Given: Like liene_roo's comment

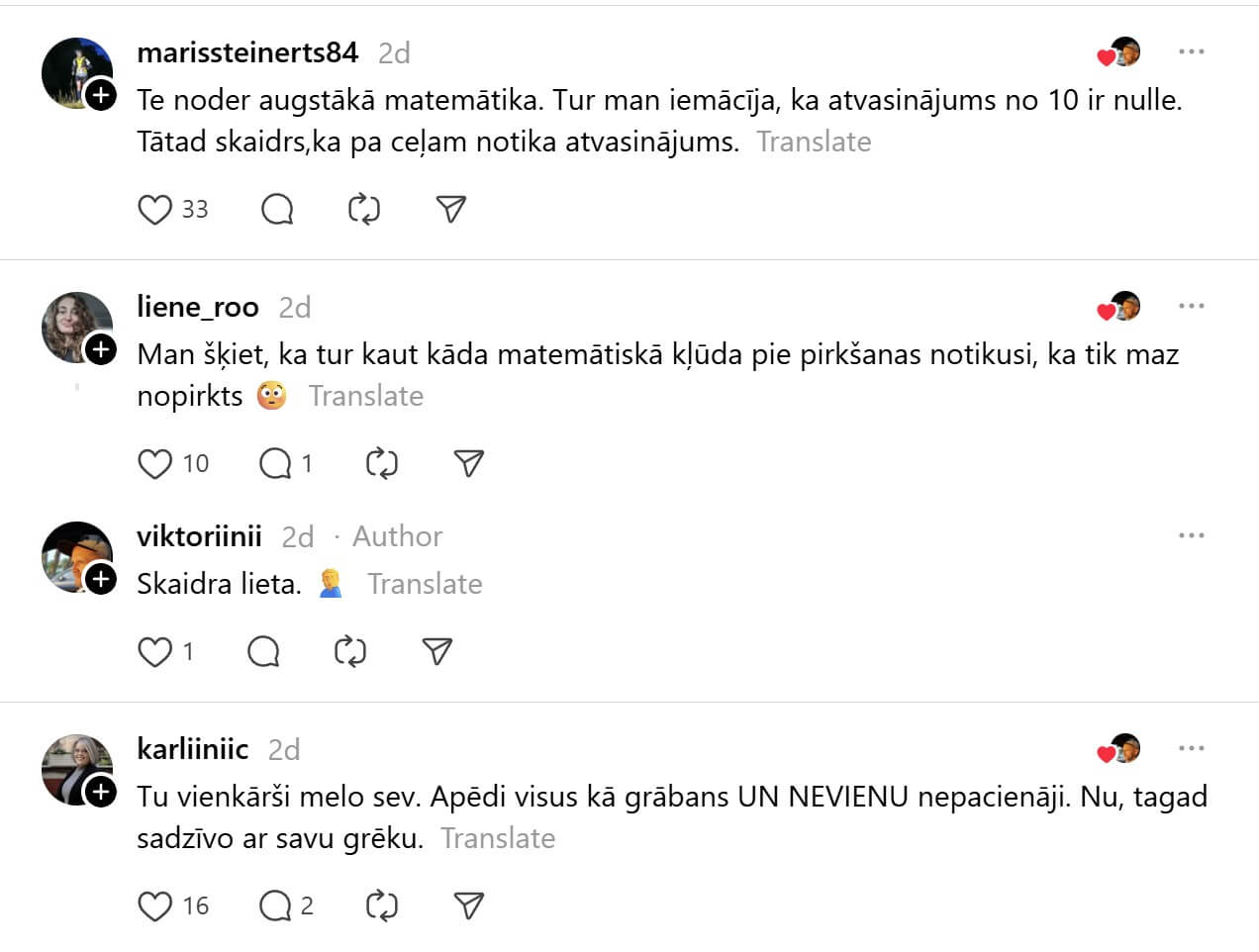Looking at the screenshot, I should (154, 464).
